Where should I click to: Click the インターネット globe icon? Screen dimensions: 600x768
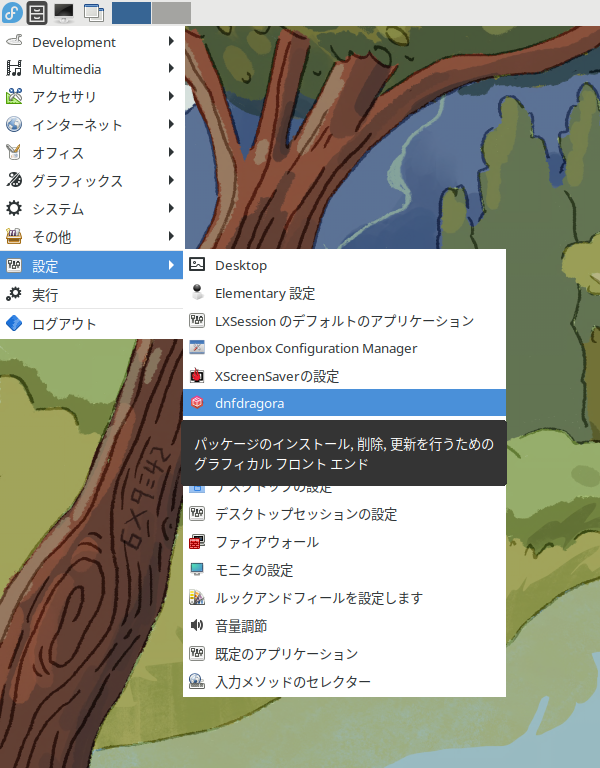click(x=14, y=124)
